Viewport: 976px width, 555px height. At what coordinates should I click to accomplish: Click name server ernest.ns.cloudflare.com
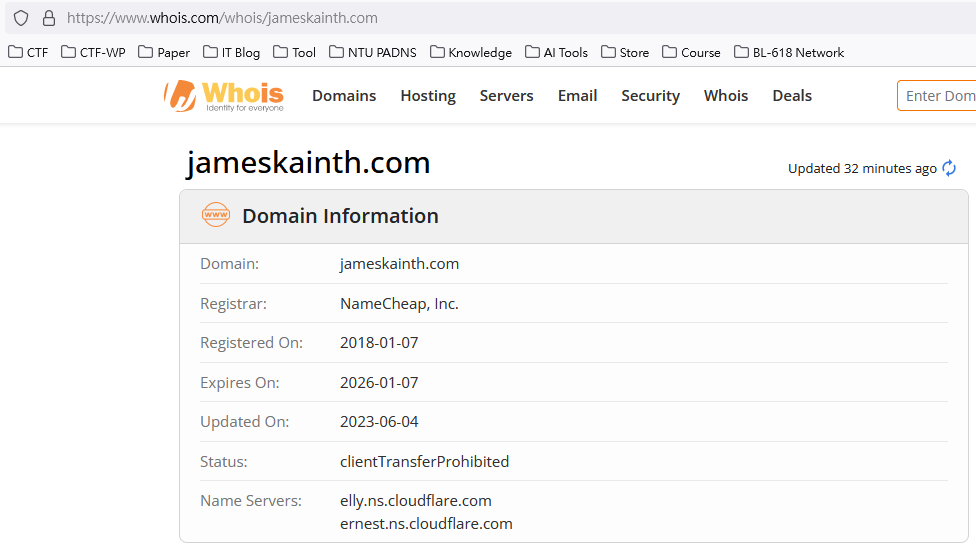426,524
